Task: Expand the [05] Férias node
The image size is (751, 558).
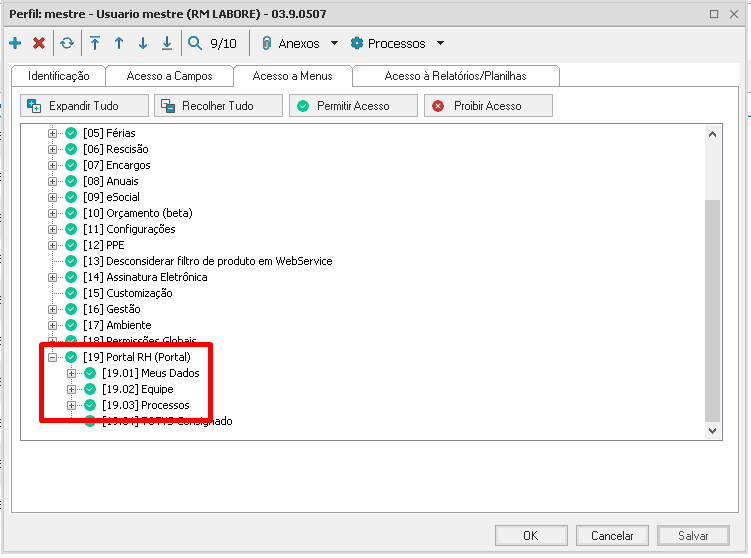Action: (52, 133)
